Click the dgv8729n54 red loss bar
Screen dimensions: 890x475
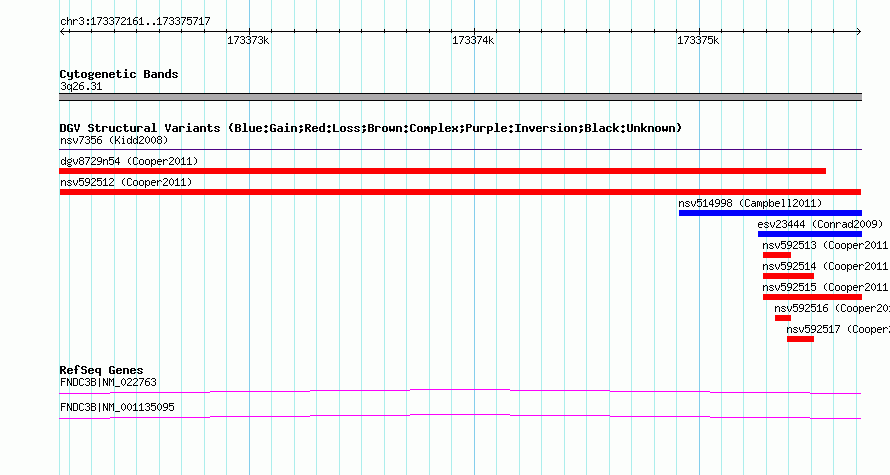(x=443, y=171)
